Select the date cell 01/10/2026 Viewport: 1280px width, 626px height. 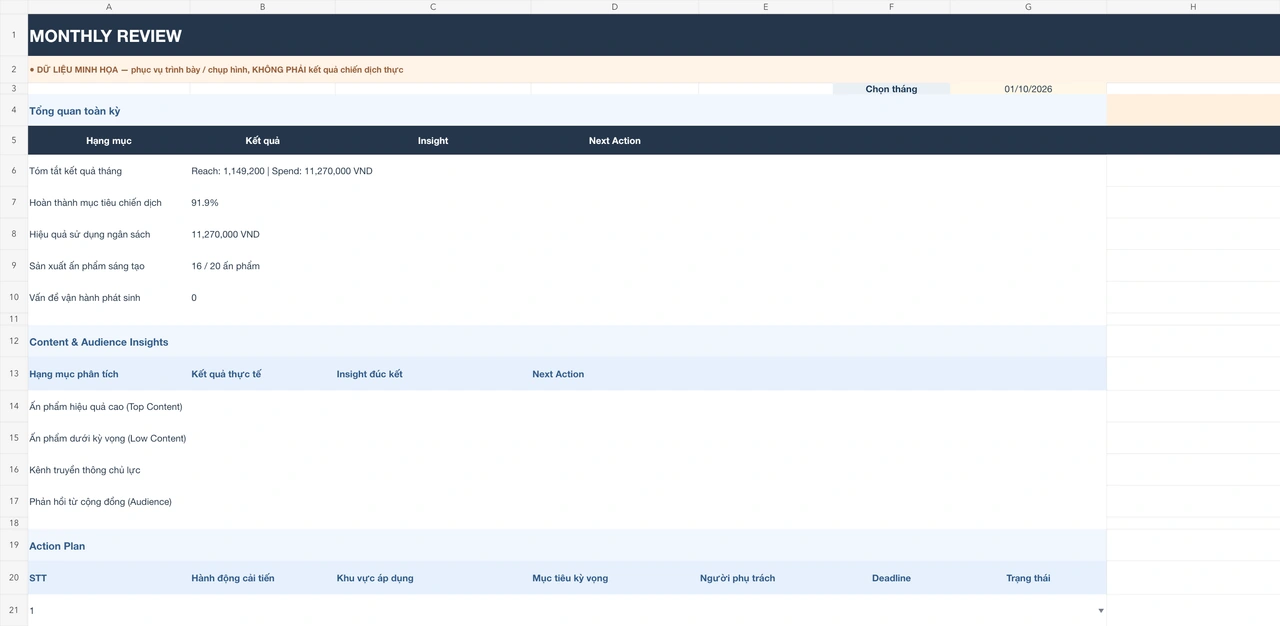1028,89
